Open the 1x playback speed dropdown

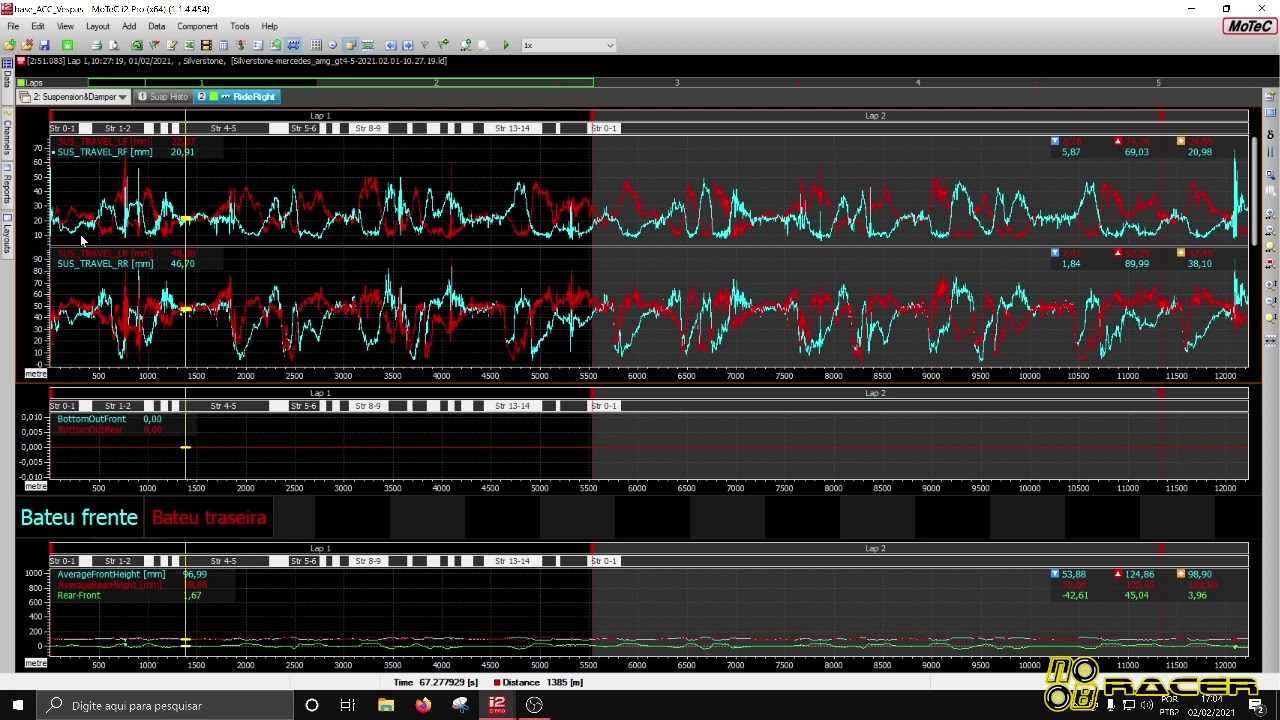point(568,45)
